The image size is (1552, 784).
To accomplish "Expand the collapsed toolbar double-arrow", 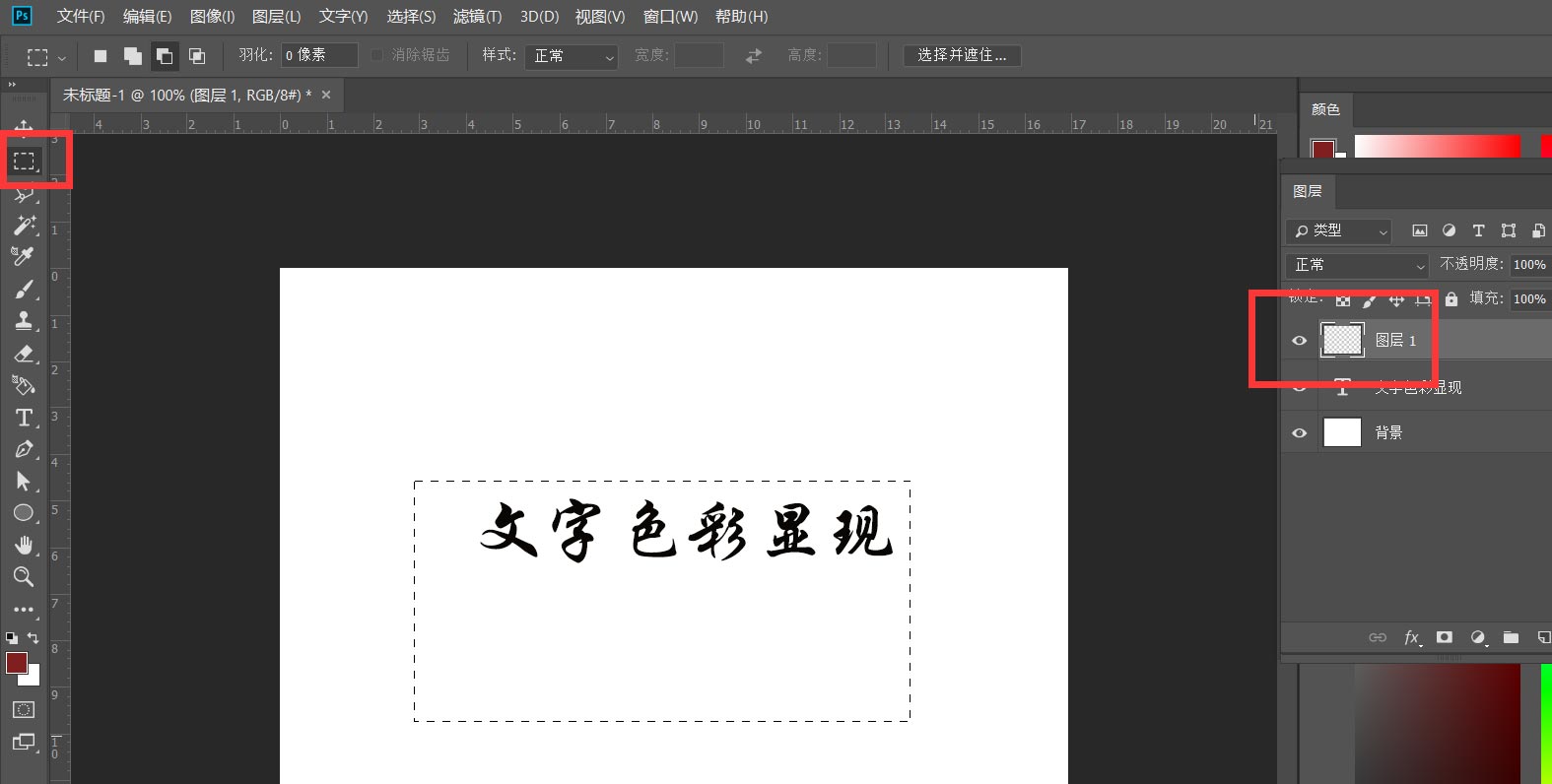I will 12,85.
